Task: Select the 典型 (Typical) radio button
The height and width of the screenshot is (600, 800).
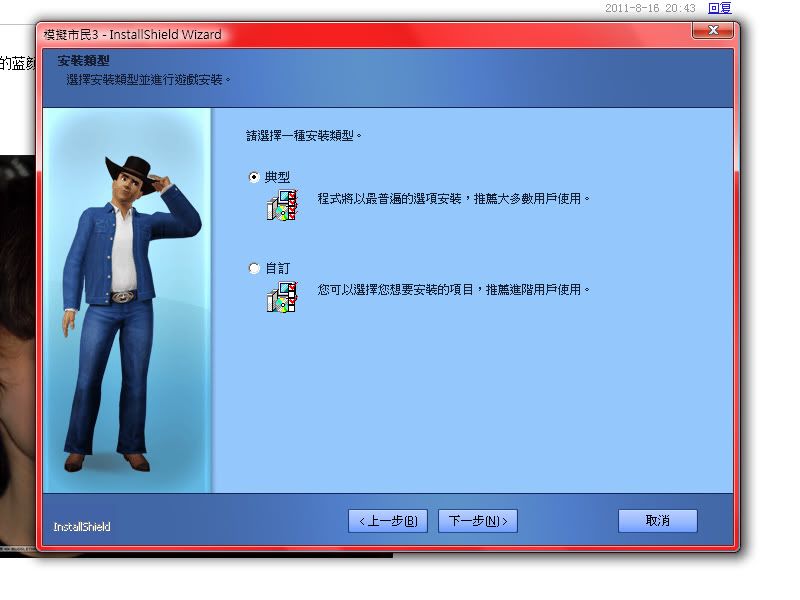Action: (x=254, y=177)
